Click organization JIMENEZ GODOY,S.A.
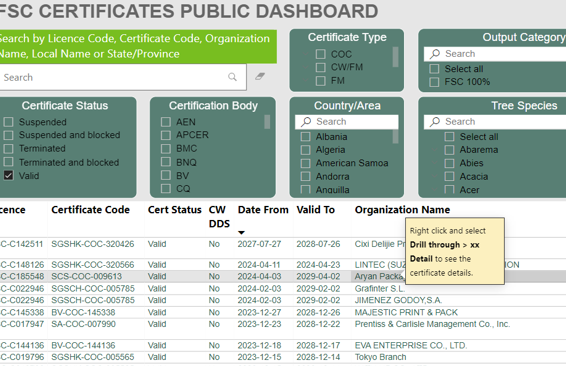 398,300
